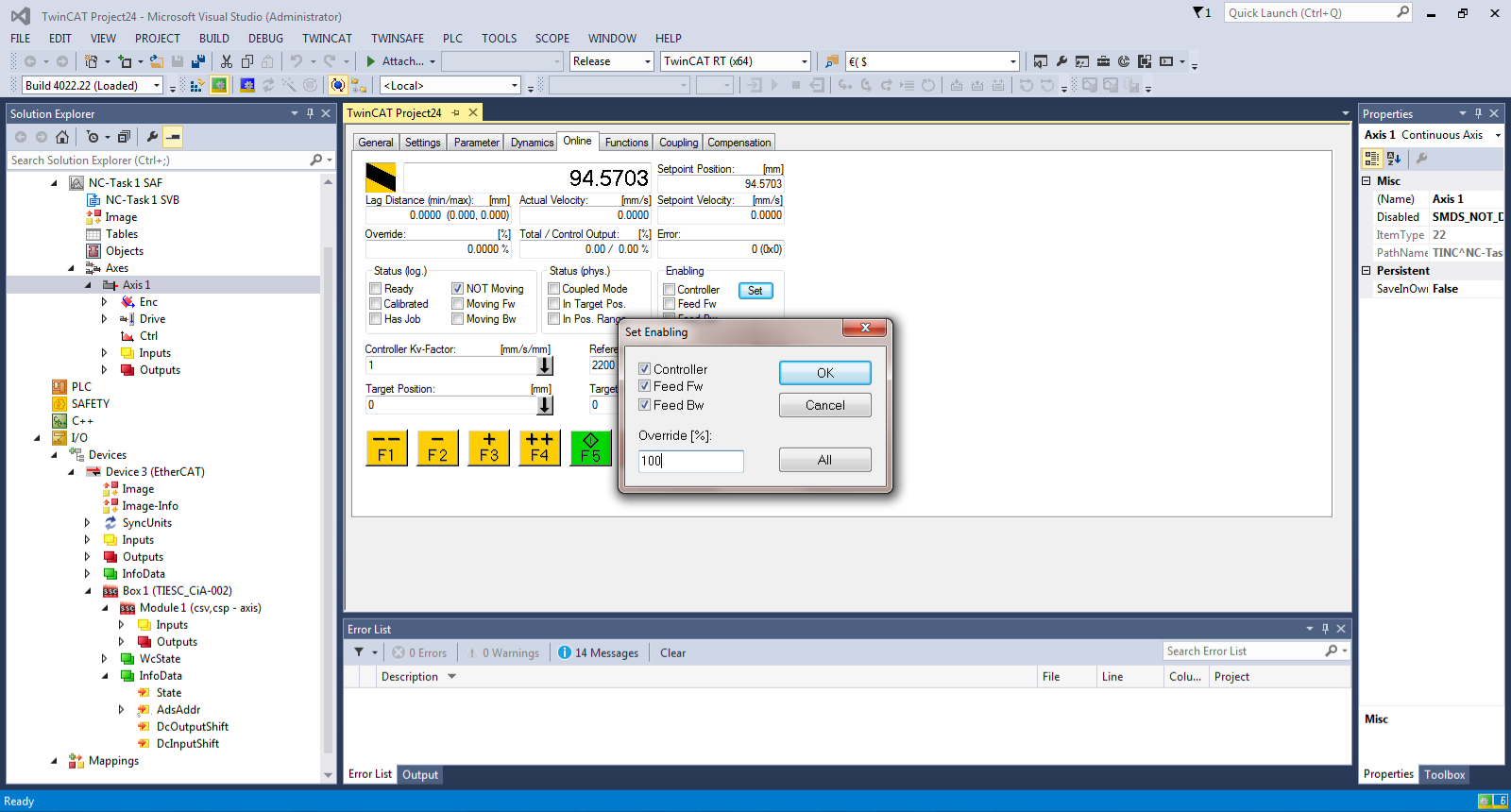Click the All button in dialog
Screen dimensions: 1511x812
tap(825, 460)
